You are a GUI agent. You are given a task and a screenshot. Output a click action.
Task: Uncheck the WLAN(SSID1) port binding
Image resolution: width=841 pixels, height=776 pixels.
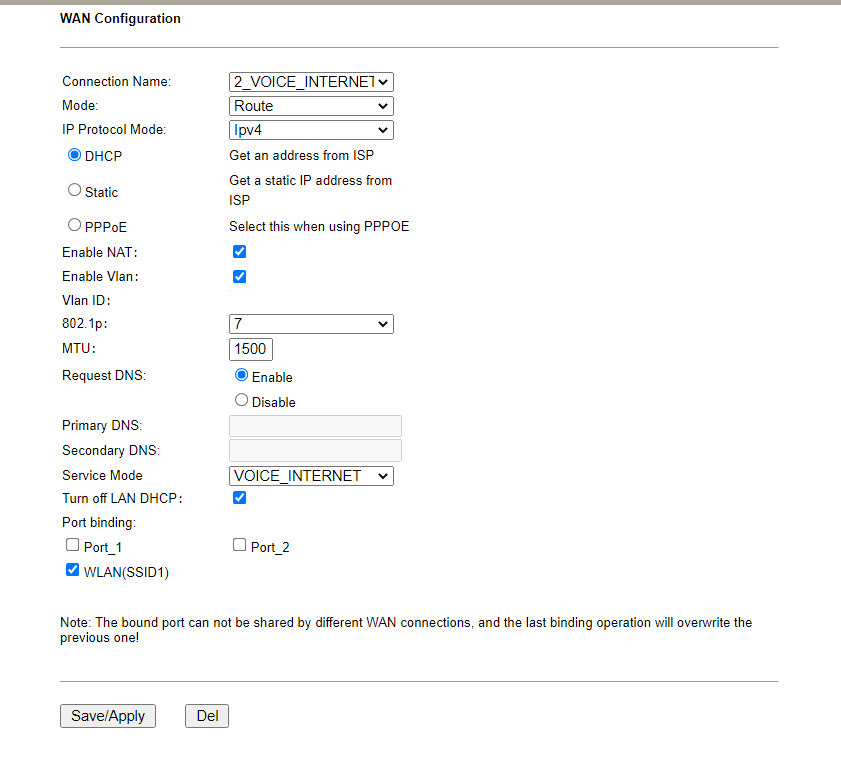72,570
